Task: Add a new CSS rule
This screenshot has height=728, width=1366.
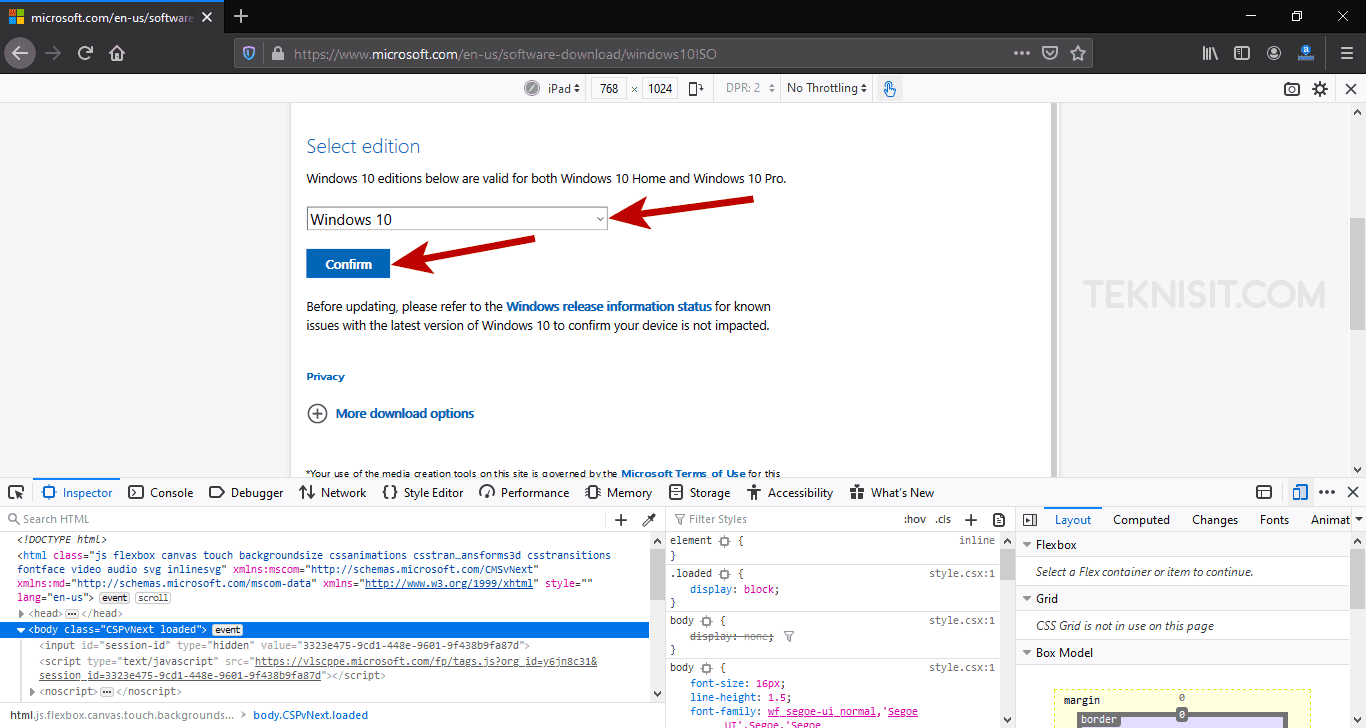Action: pyautogui.click(x=970, y=519)
